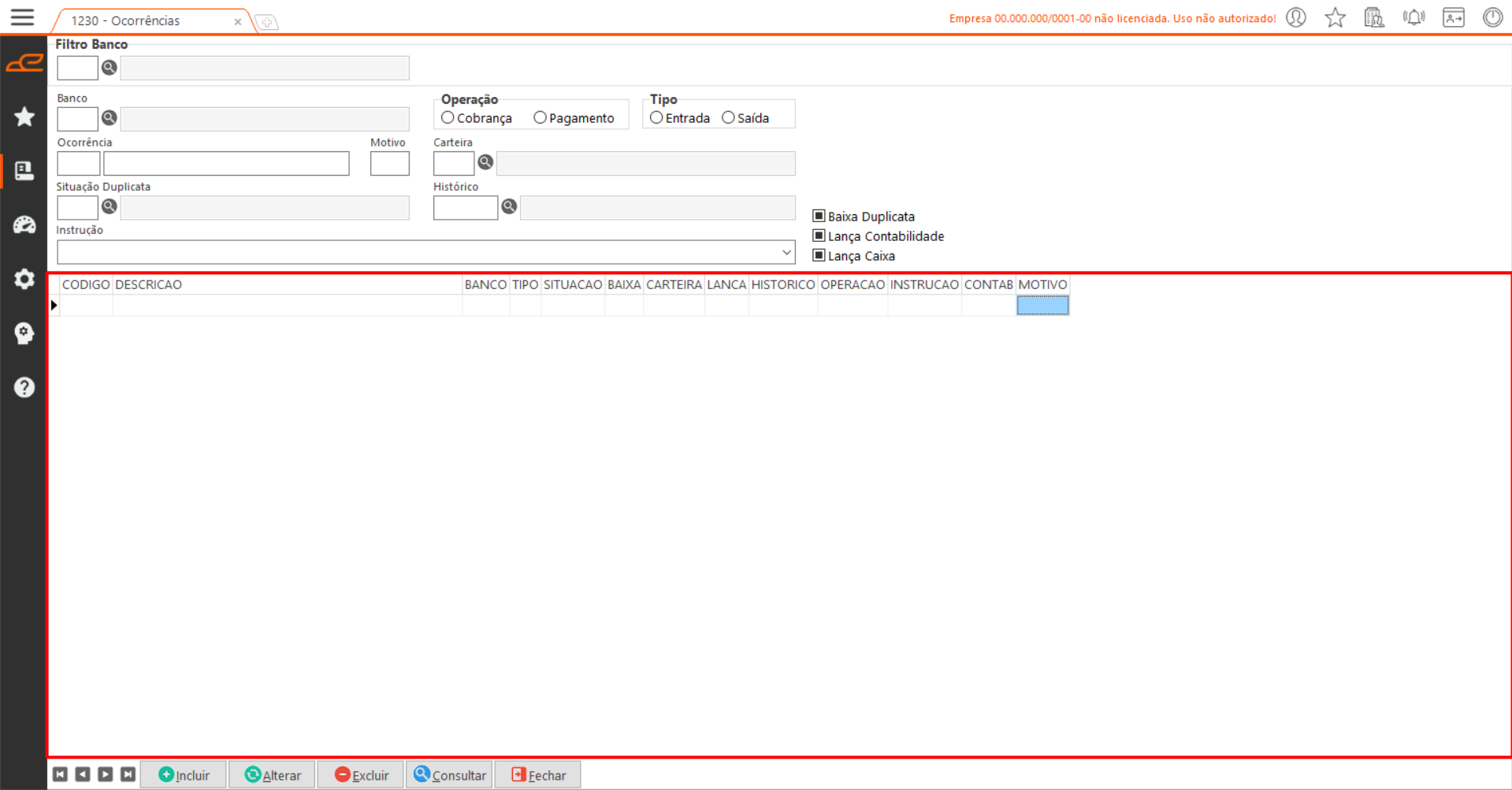Open settings gear in left sidebar

24,279
